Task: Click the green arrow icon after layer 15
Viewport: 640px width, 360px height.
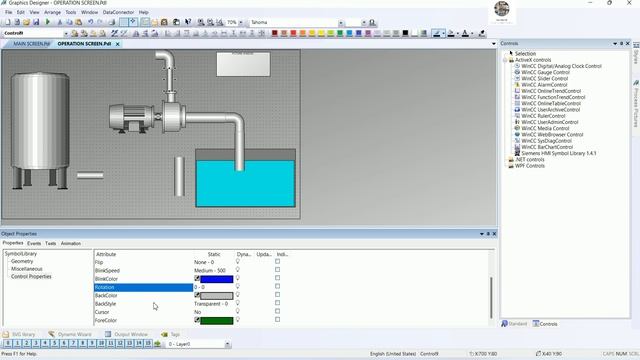Action: 158,344
